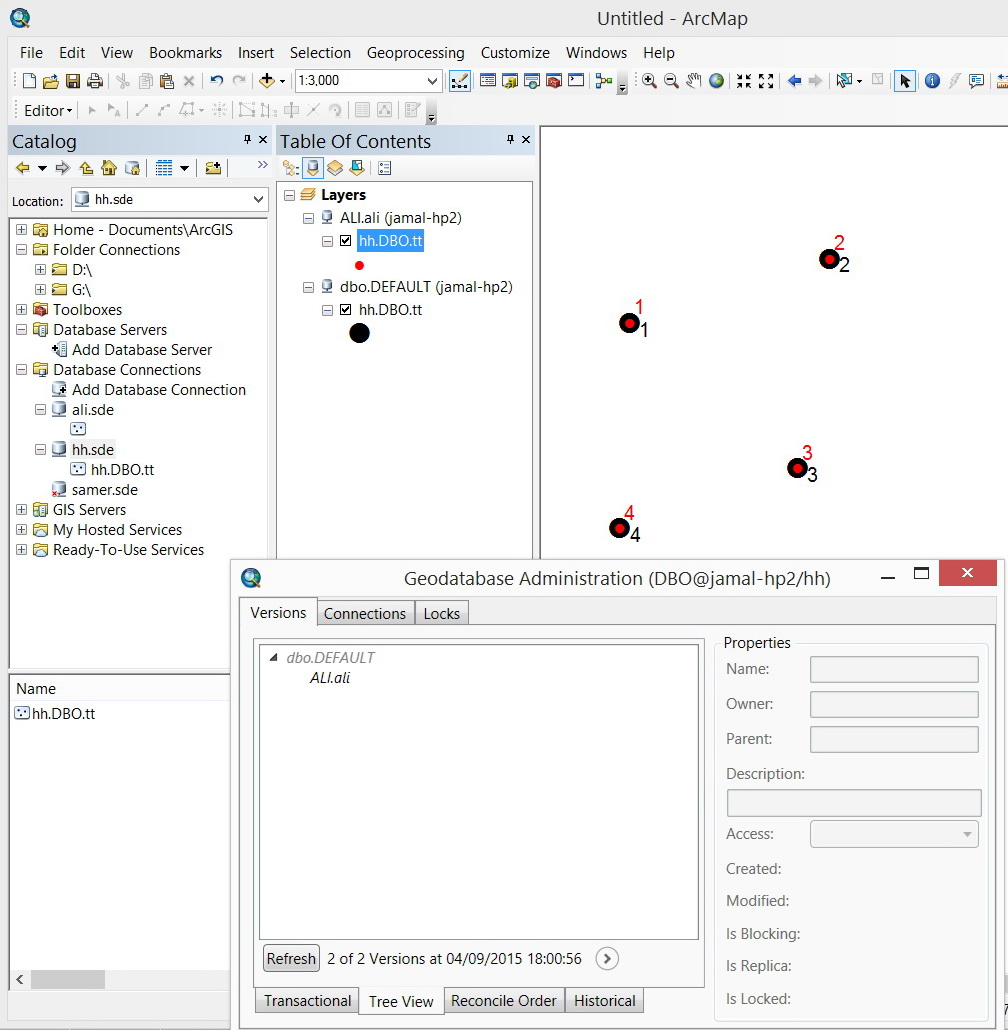Select the Zoom Out tool
The width and height of the screenshot is (1008, 1030).
[x=671, y=81]
